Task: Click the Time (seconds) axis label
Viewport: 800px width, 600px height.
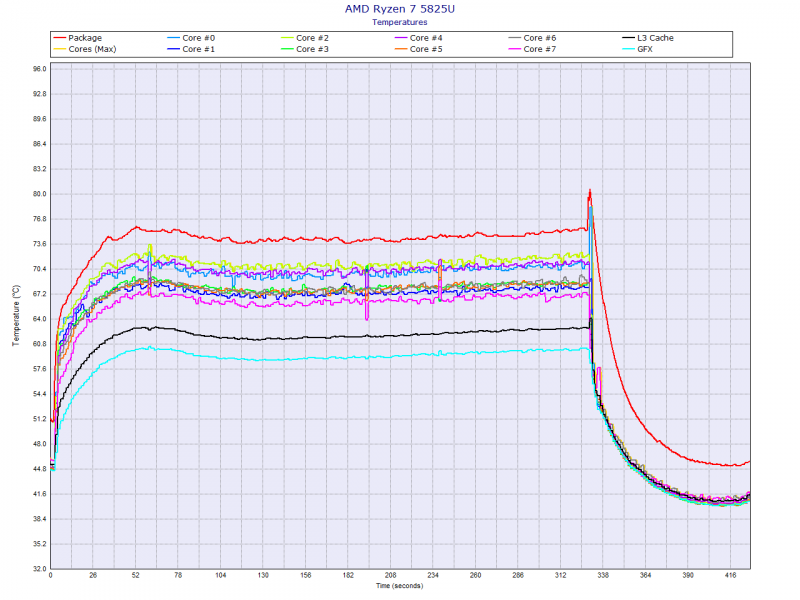Action: coord(399,586)
